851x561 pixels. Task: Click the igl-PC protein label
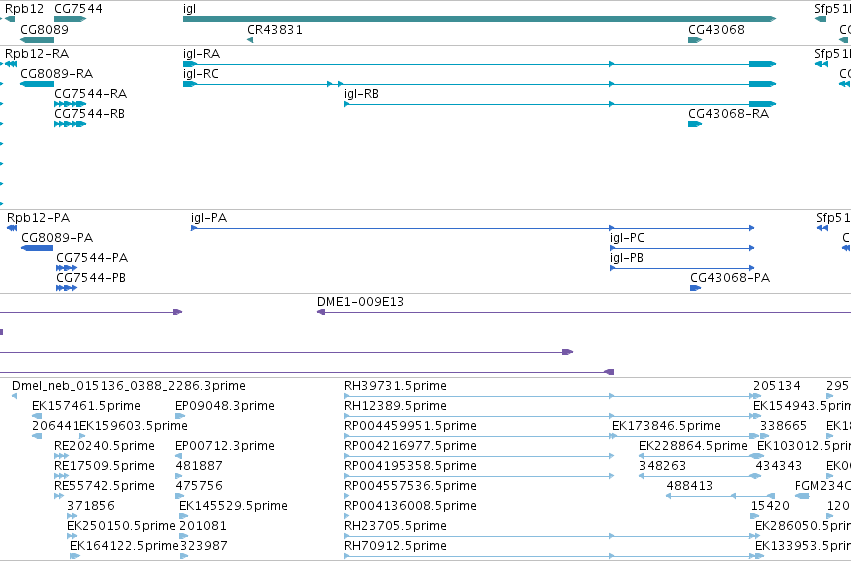click(627, 238)
